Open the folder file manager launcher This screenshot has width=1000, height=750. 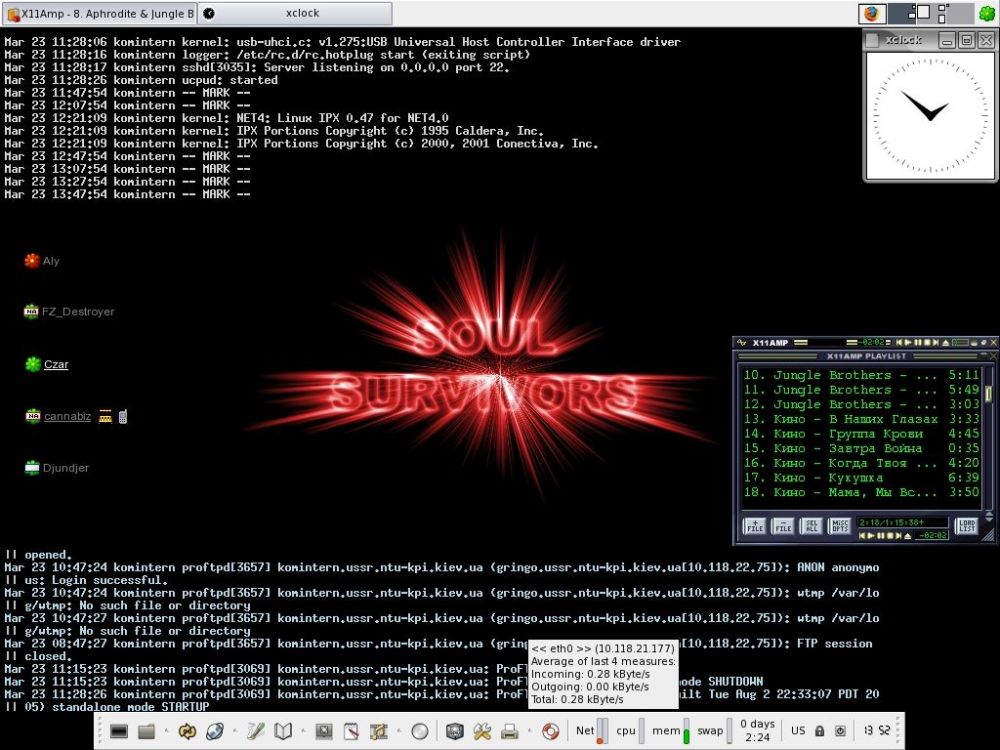[147, 731]
